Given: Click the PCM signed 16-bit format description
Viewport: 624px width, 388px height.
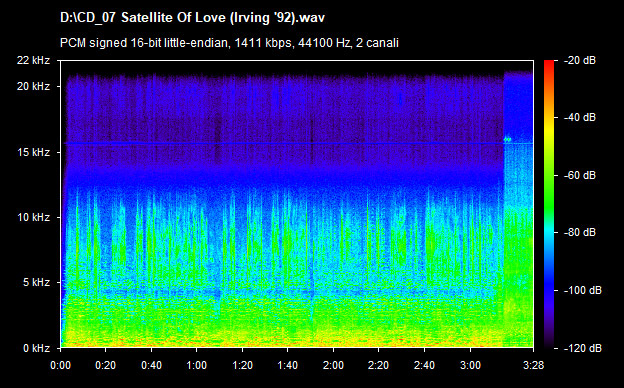Looking at the screenshot, I should point(229,43).
